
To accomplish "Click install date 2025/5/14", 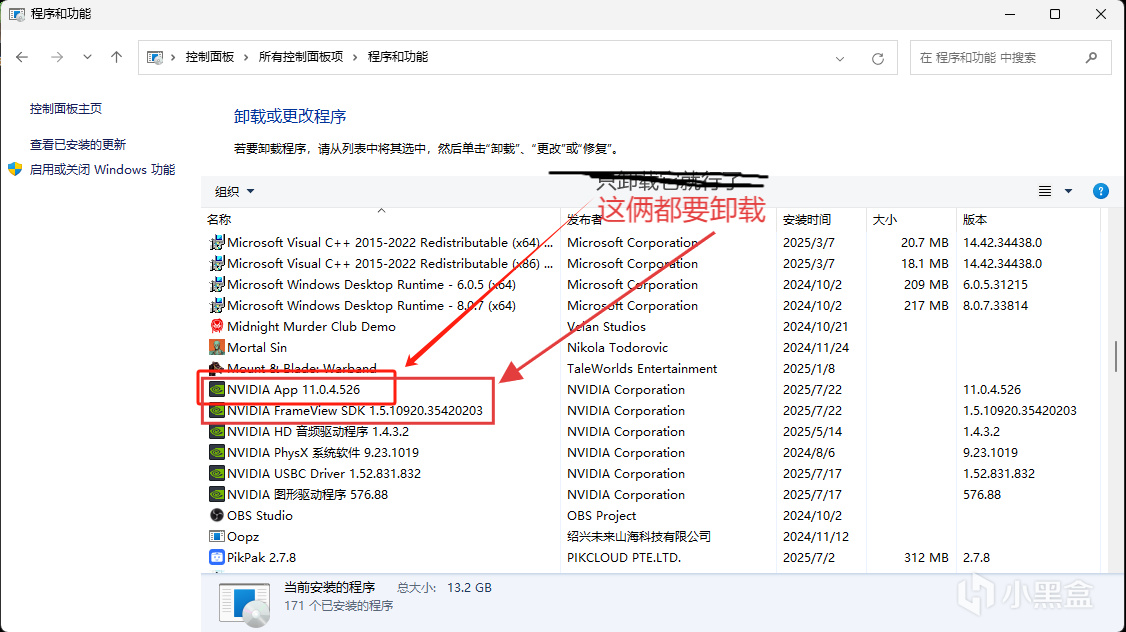I will pos(812,432).
